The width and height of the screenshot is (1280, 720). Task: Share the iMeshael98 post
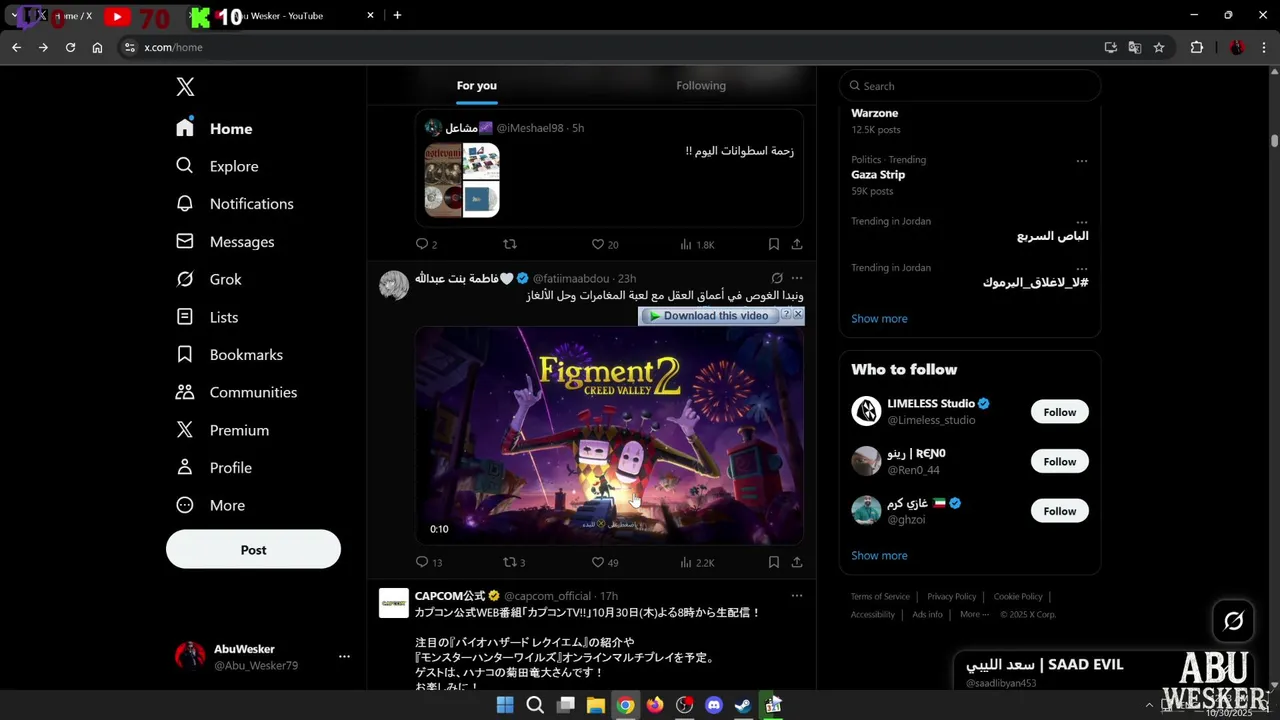pos(797,244)
